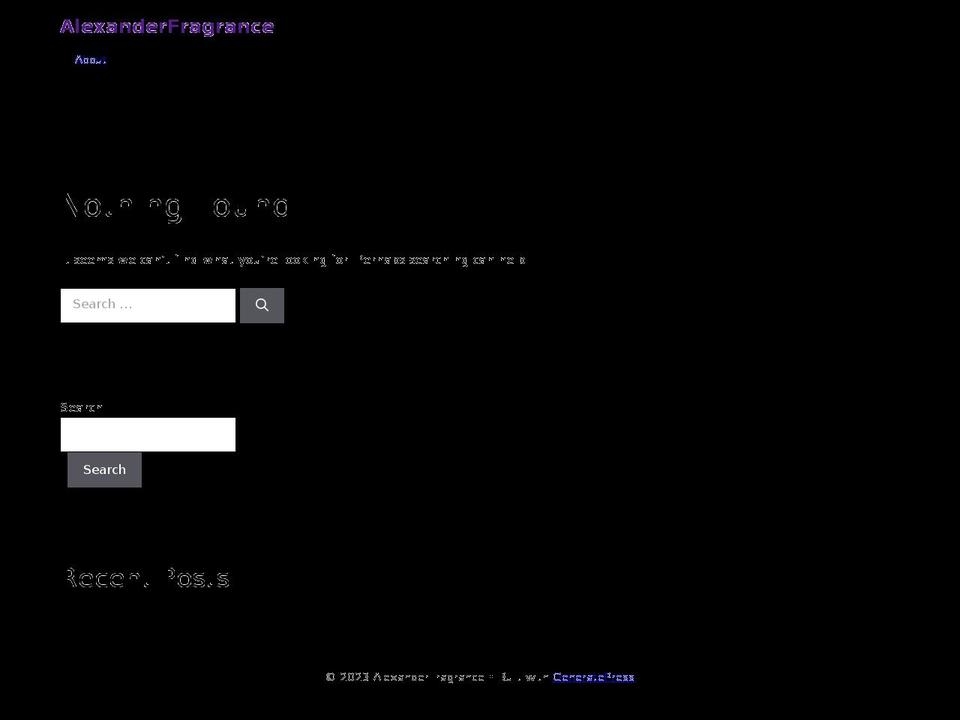
Task: Click the 'Search' label above the sidebar box
Action: (81, 407)
